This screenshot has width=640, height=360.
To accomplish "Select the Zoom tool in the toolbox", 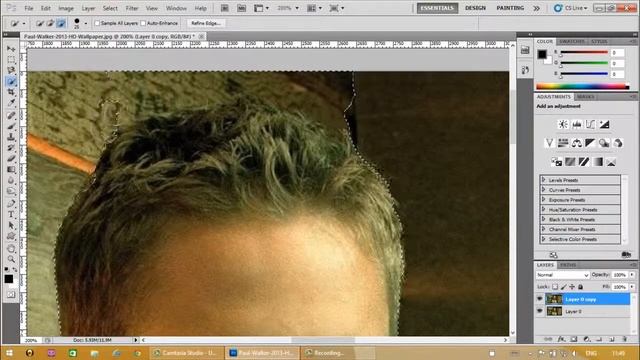I will tap(11, 259).
